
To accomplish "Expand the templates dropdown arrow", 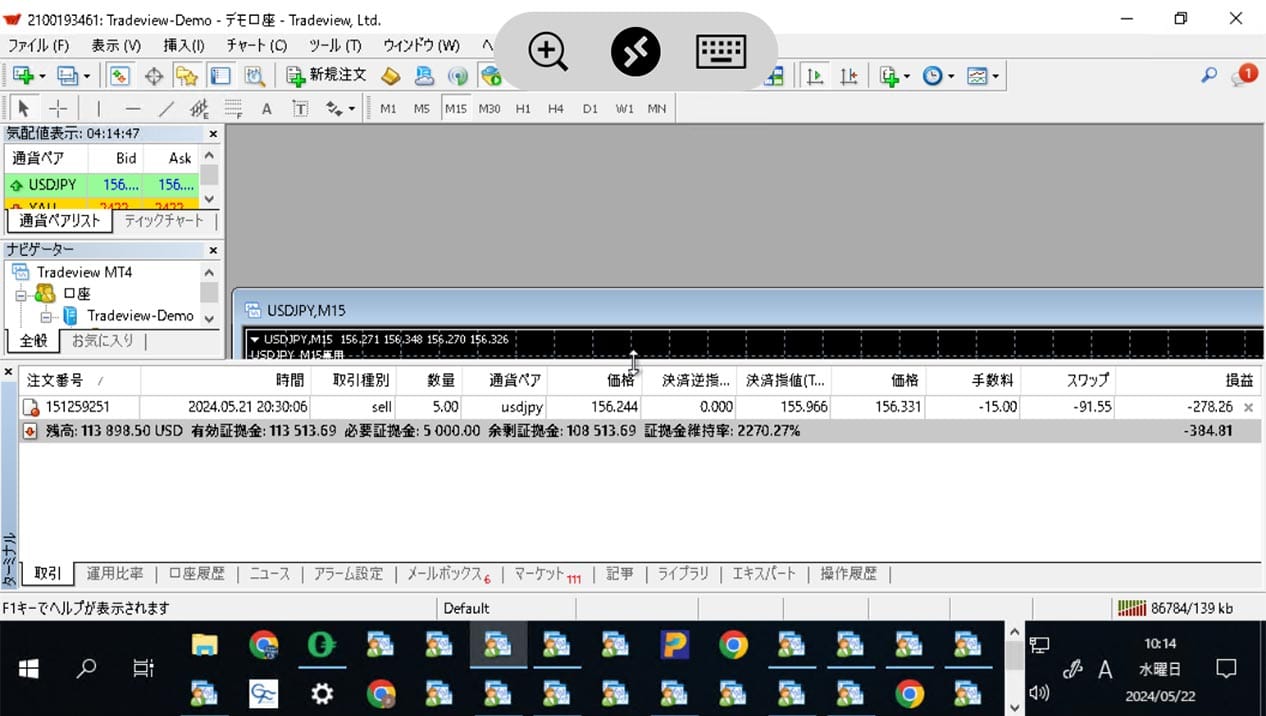I will pos(996,76).
